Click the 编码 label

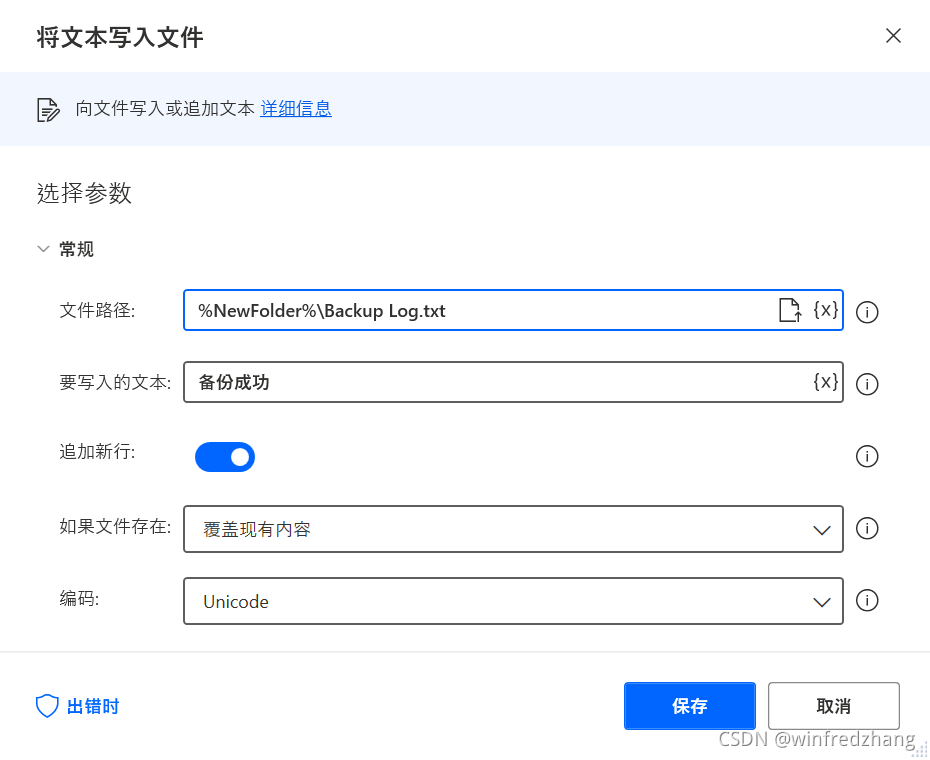coord(79,598)
